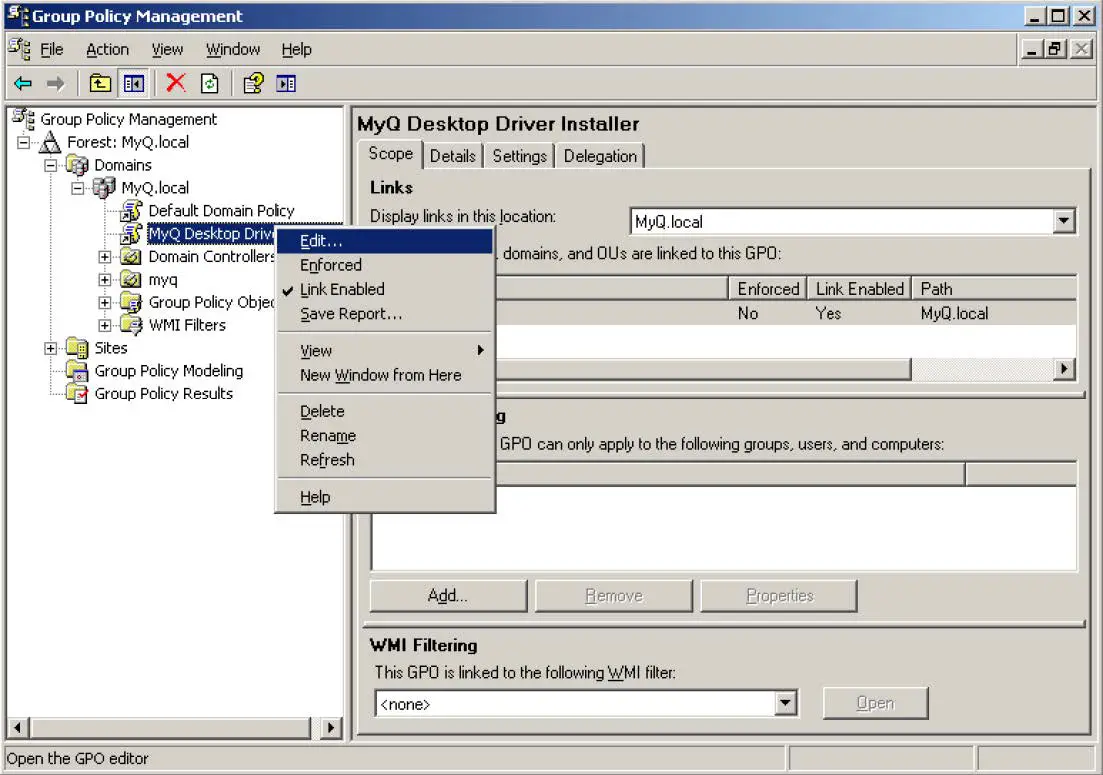Open the Display links location dropdown
Viewport: 1103px width, 775px height.
click(1064, 221)
